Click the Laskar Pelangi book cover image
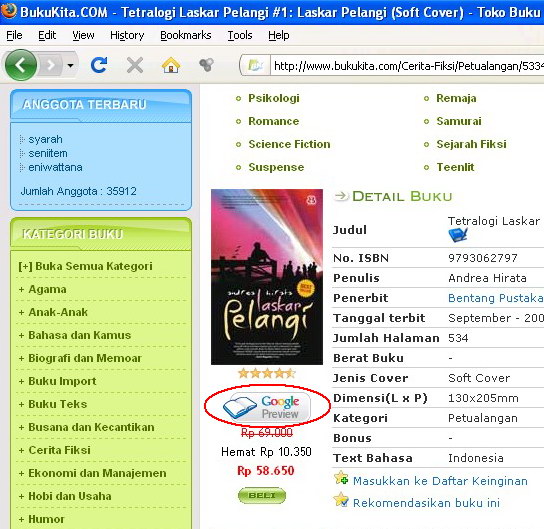Viewport: 544px width, 529px height. point(267,277)
